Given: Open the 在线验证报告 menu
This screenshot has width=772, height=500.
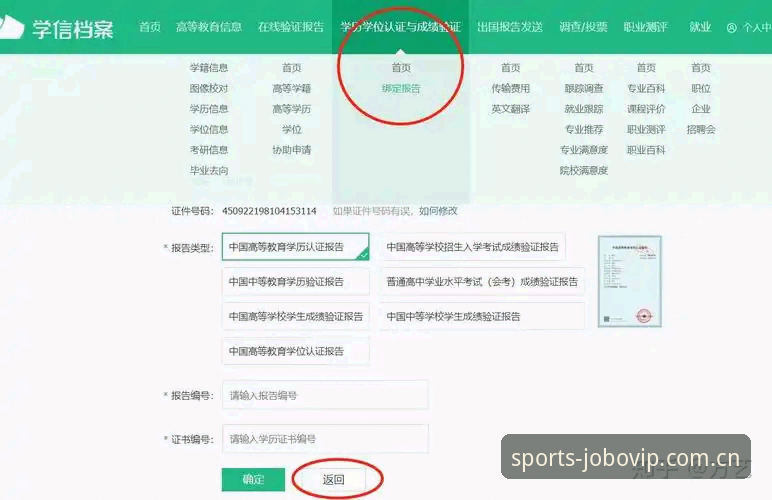Looking at the screenshot, I should click(x=291, y=27).
